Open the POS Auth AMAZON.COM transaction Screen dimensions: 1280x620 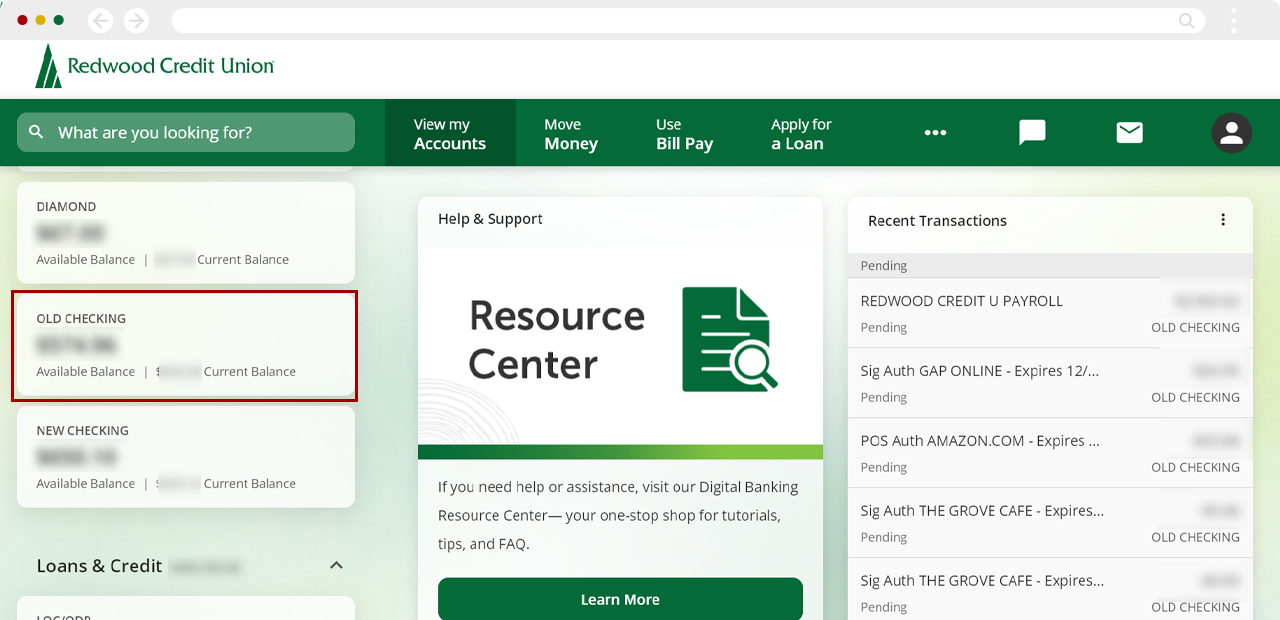tap(1050, 453)
